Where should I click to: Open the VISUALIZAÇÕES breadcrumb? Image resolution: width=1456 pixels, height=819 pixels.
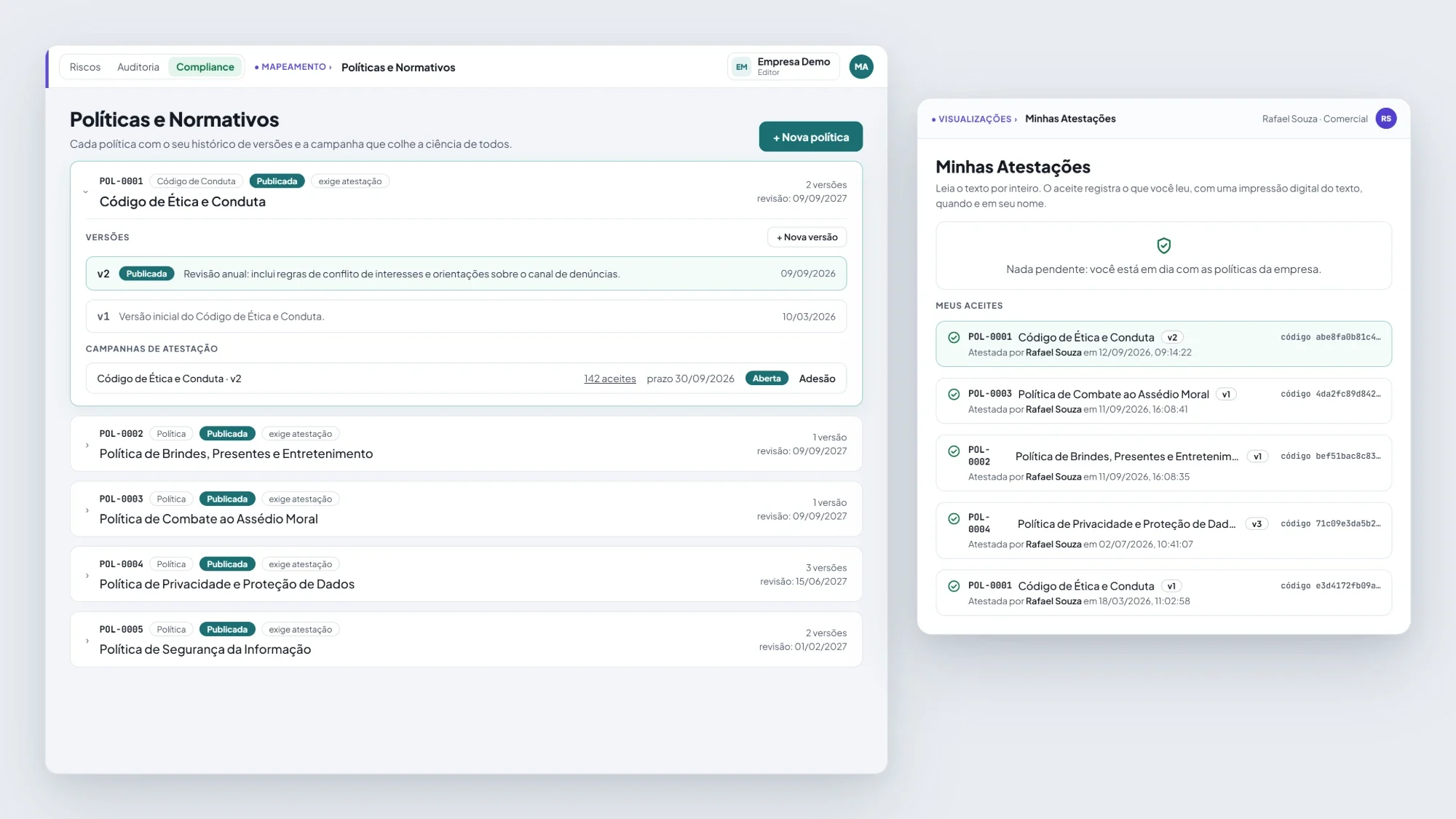pos(974,119)
